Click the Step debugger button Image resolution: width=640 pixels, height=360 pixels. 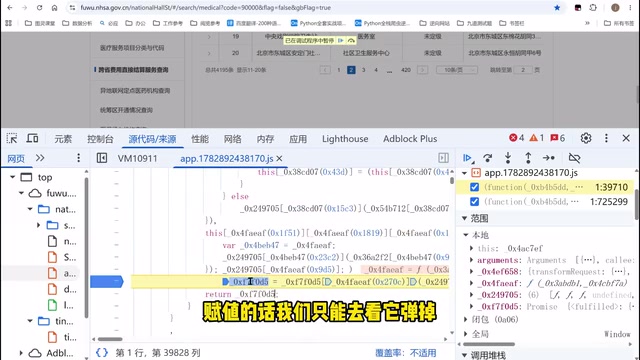(x=549, y=158)
